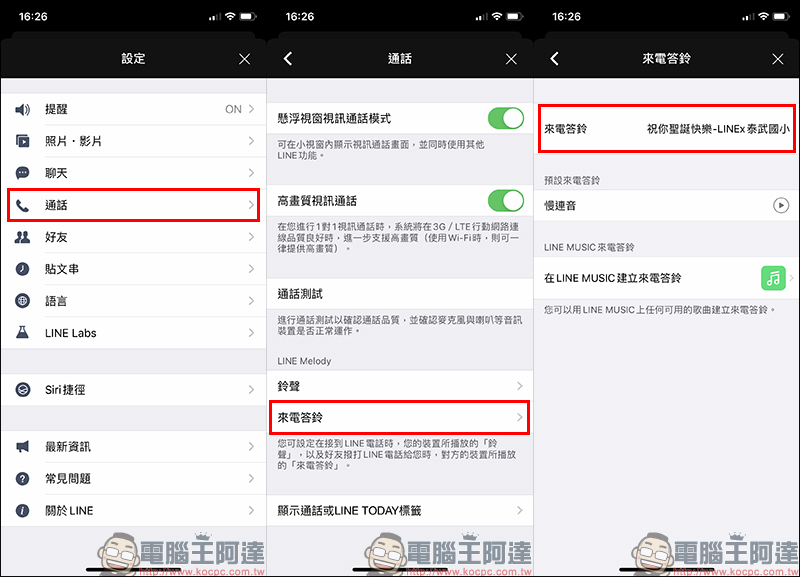Play the 慢連音 default ringback preview
Image resolution: width=800 pixels, height=577 pixels.
coord(781,206)
